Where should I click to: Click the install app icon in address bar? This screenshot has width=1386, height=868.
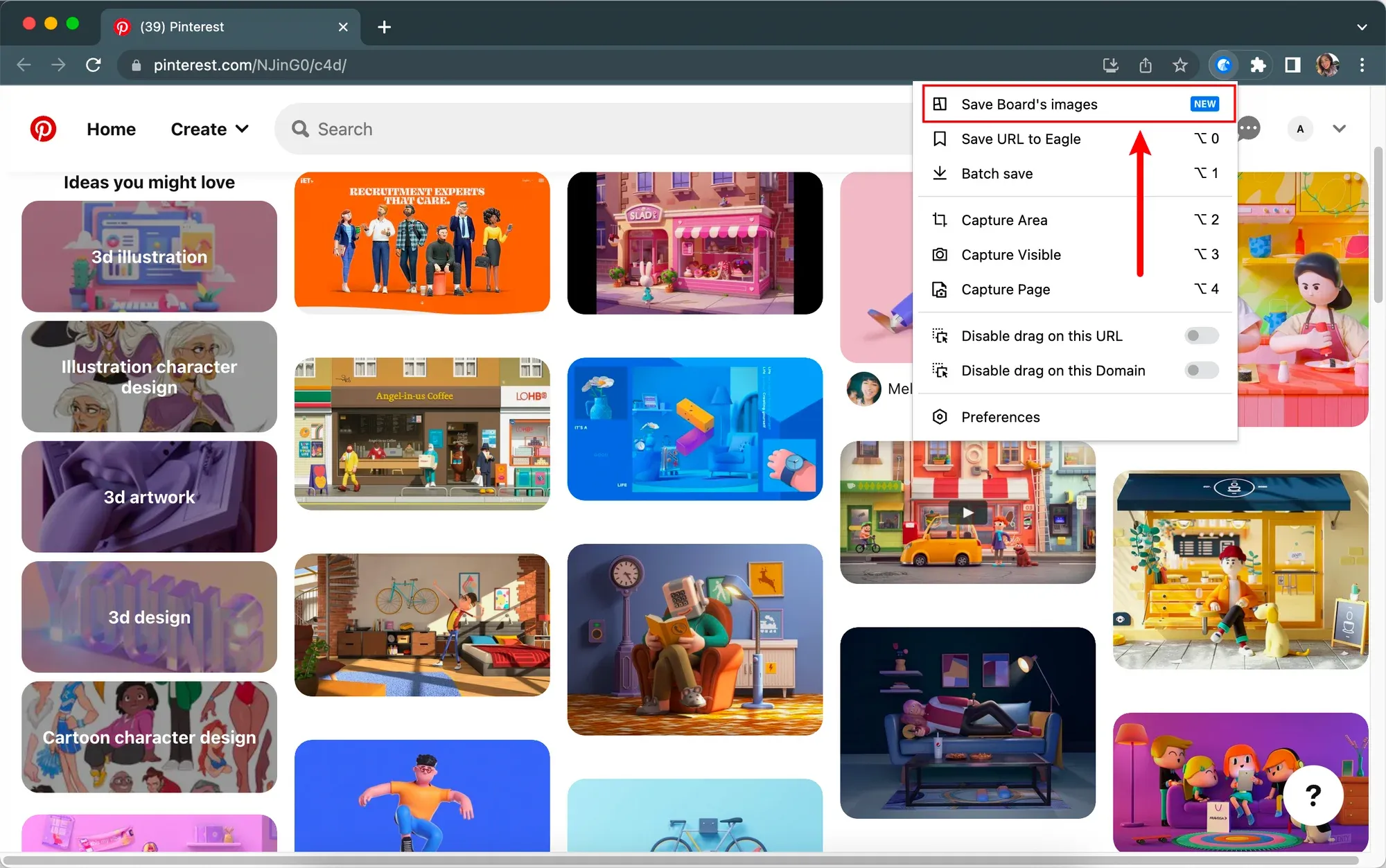1111,65
